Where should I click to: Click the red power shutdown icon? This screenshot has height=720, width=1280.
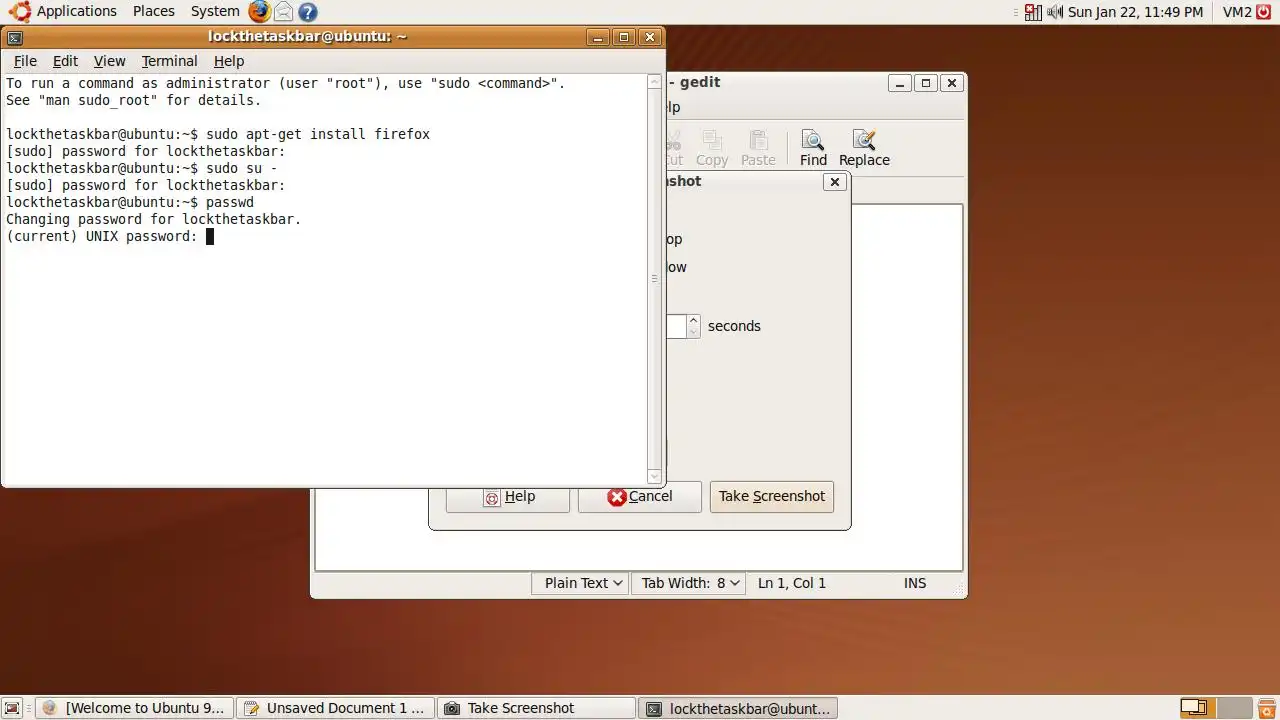[x=1264, y=12]
